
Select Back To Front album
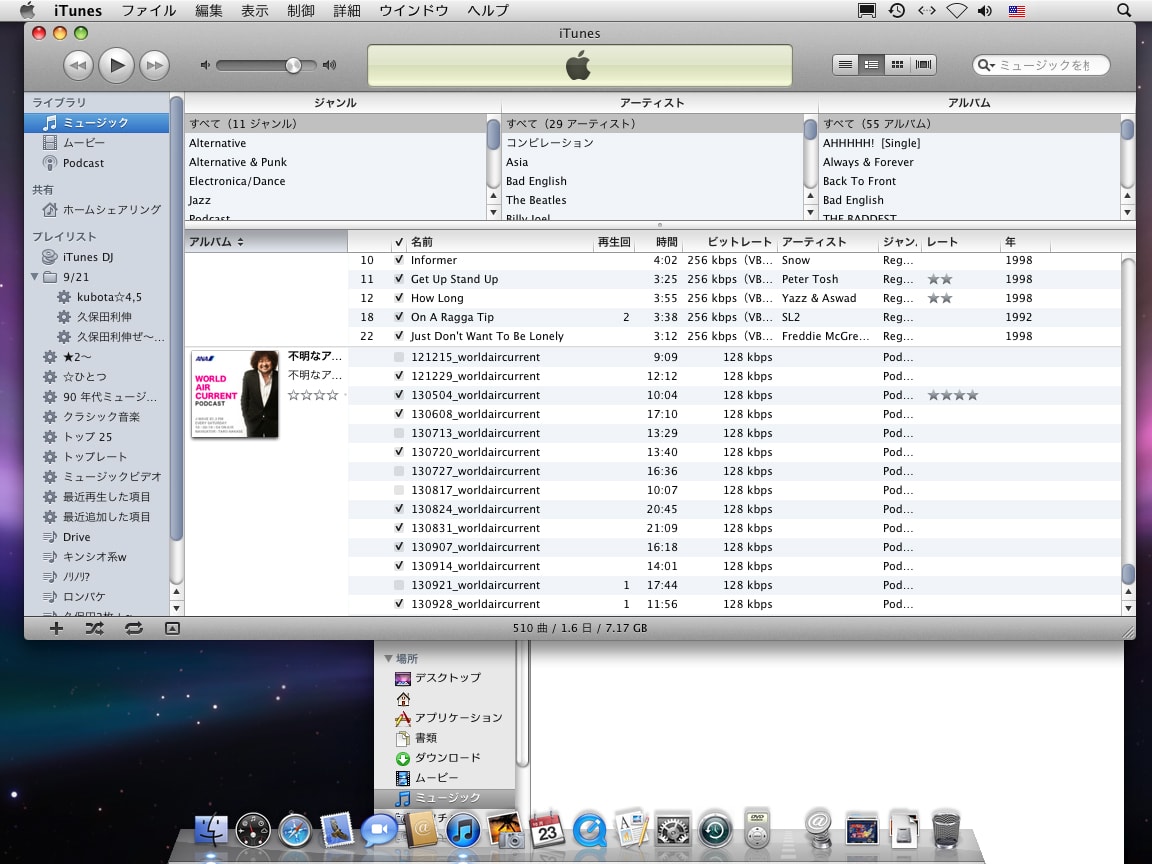click(970, 181)
